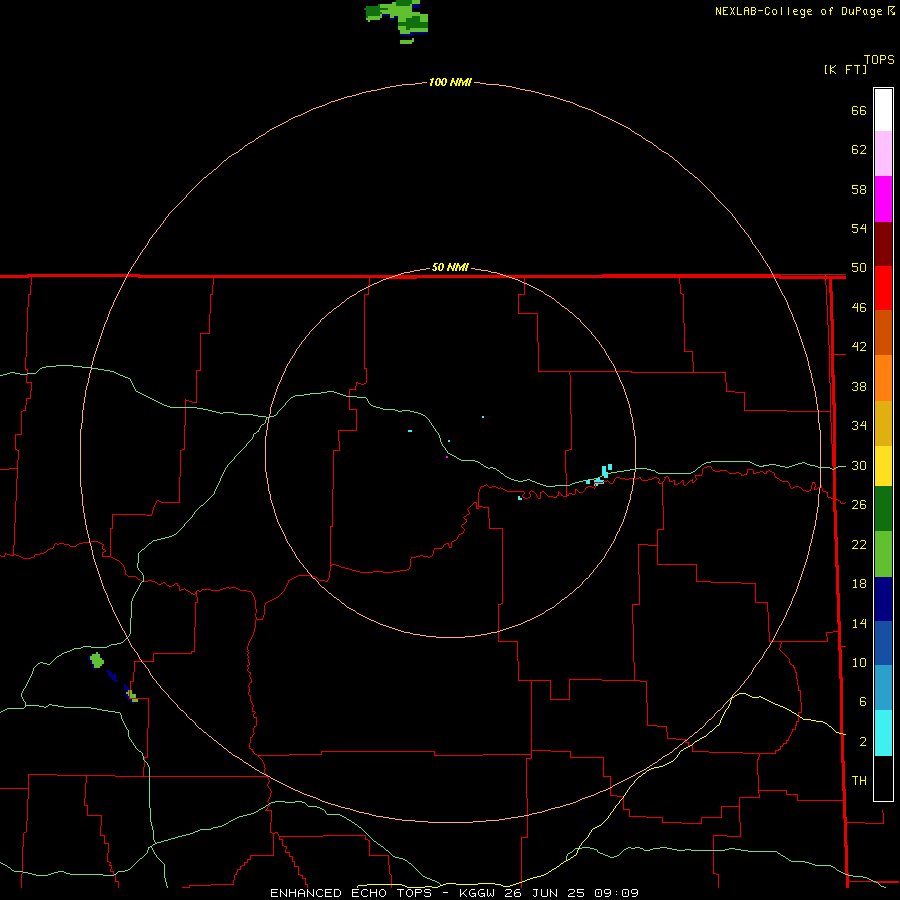
Task: Click the 26 legend value
Action: (x=859, y=505)
